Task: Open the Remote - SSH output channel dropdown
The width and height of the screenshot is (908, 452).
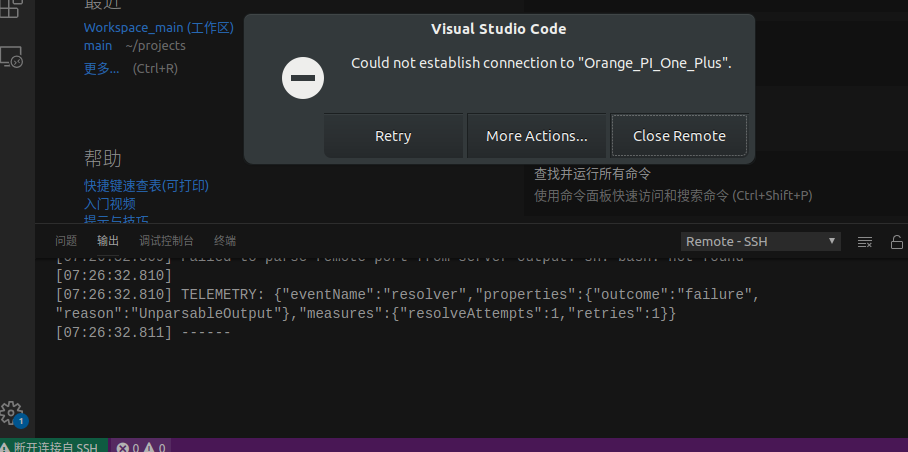Action: coord(761,241)
